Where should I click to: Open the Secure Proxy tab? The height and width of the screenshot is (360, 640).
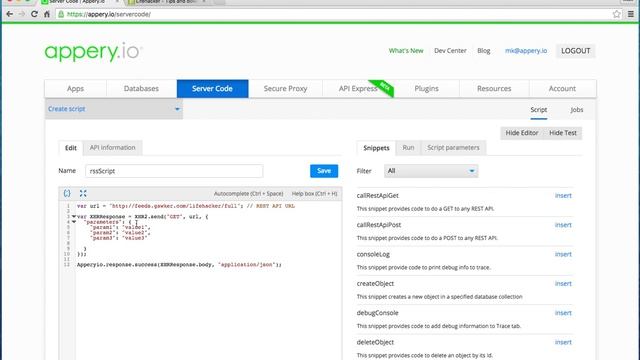pyautogui.click(x=285, y=89)
